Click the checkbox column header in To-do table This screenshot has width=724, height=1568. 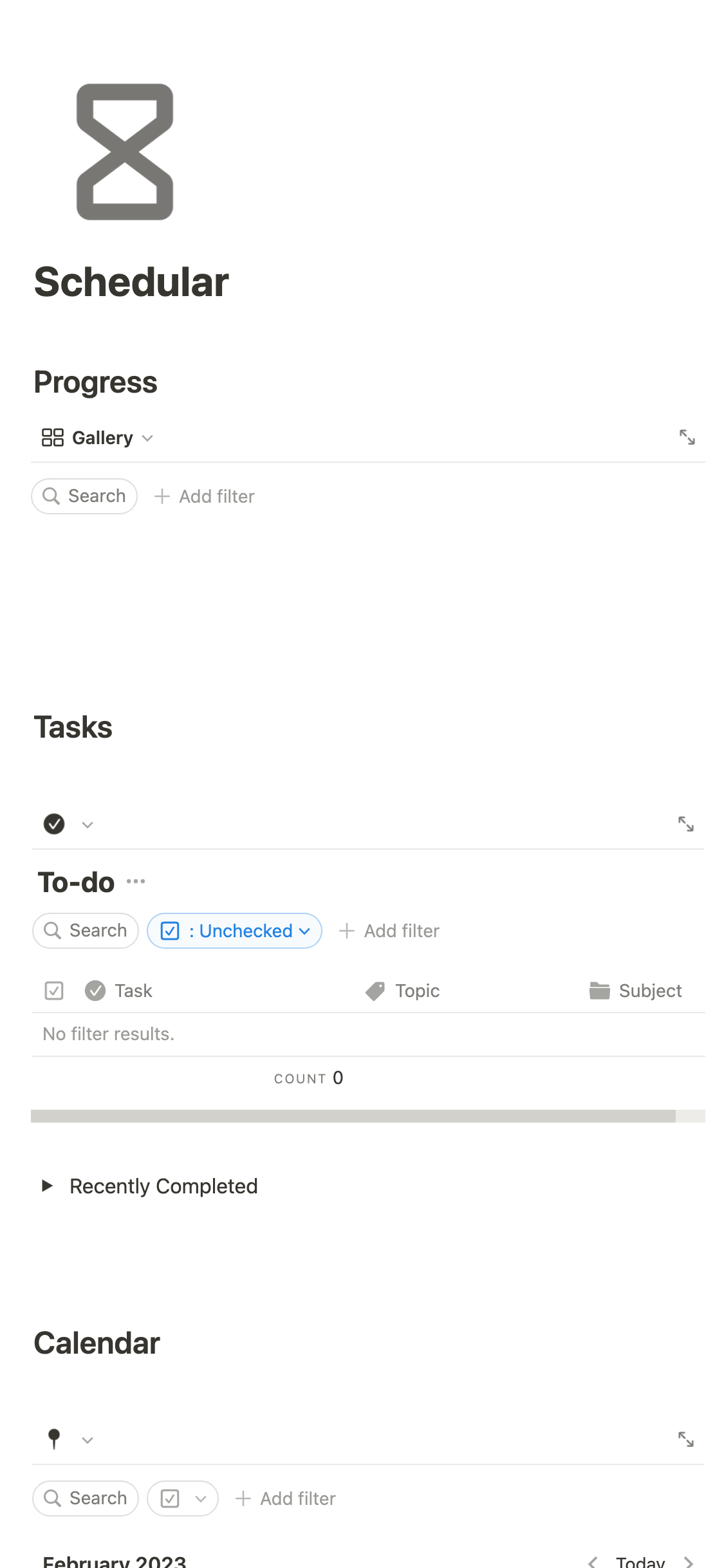[x=54, y=991]
